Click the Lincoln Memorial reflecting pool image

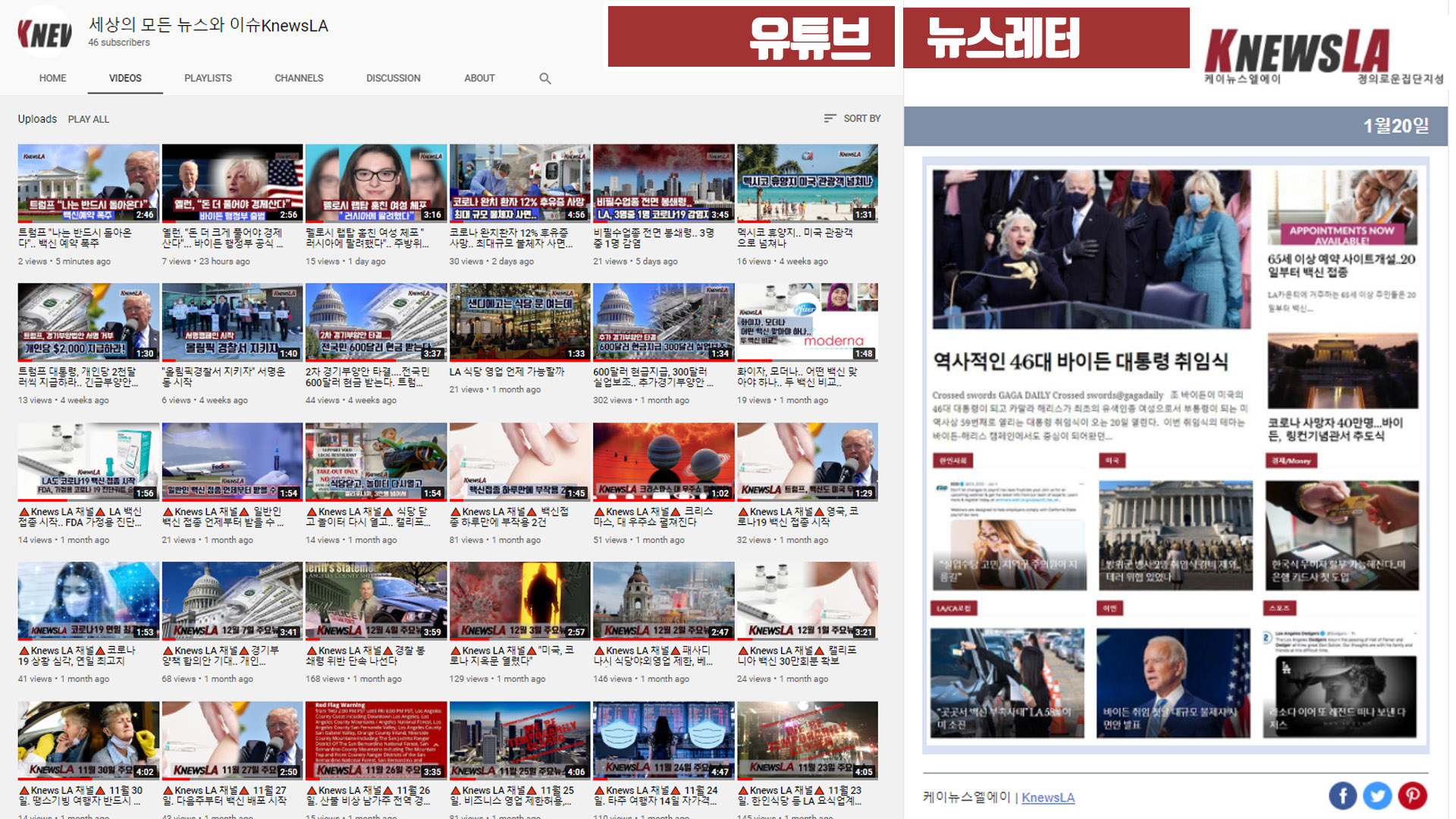tap(1342, 370)
